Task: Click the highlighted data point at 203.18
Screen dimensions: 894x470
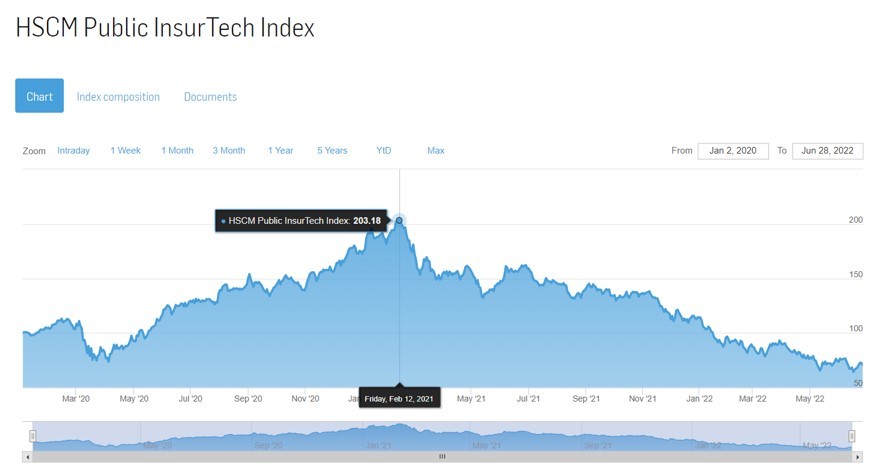Action: (x=400, y=220)
